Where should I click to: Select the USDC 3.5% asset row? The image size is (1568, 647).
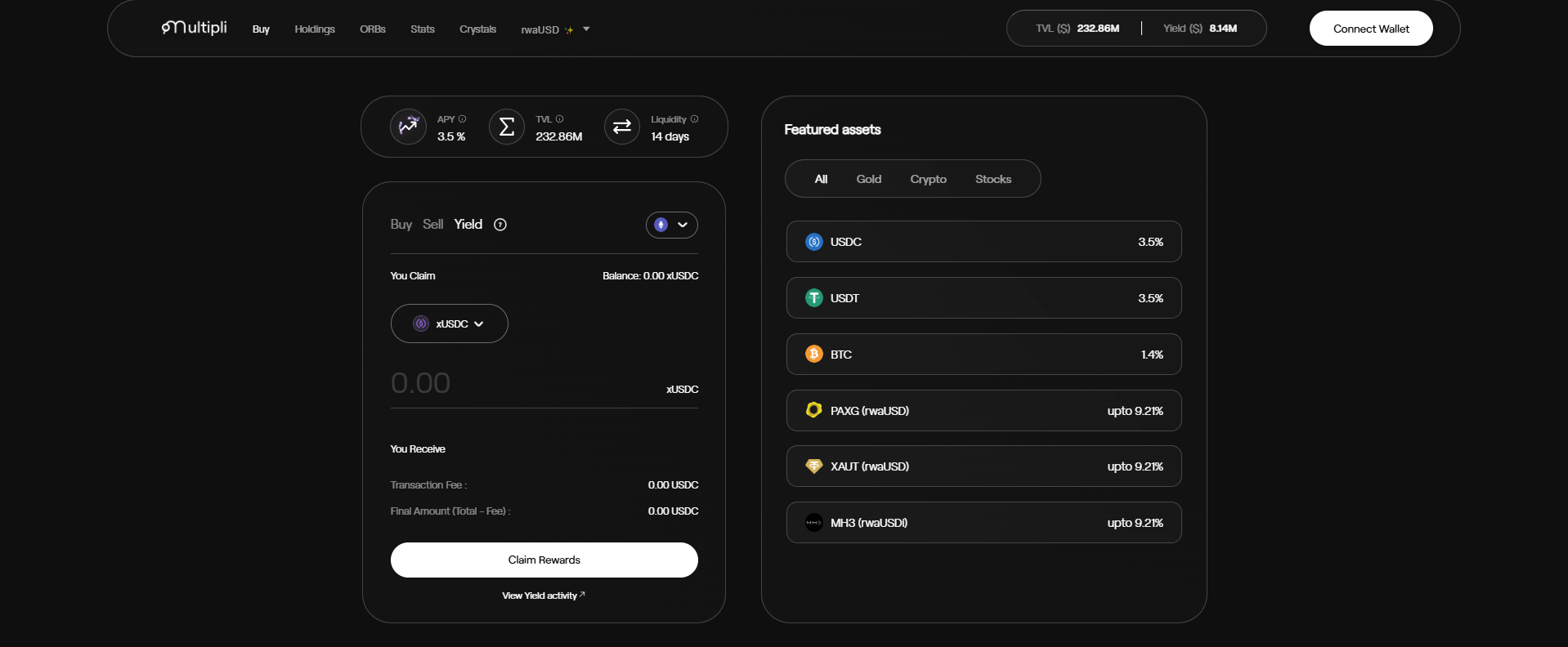click(x=984, y=242)
